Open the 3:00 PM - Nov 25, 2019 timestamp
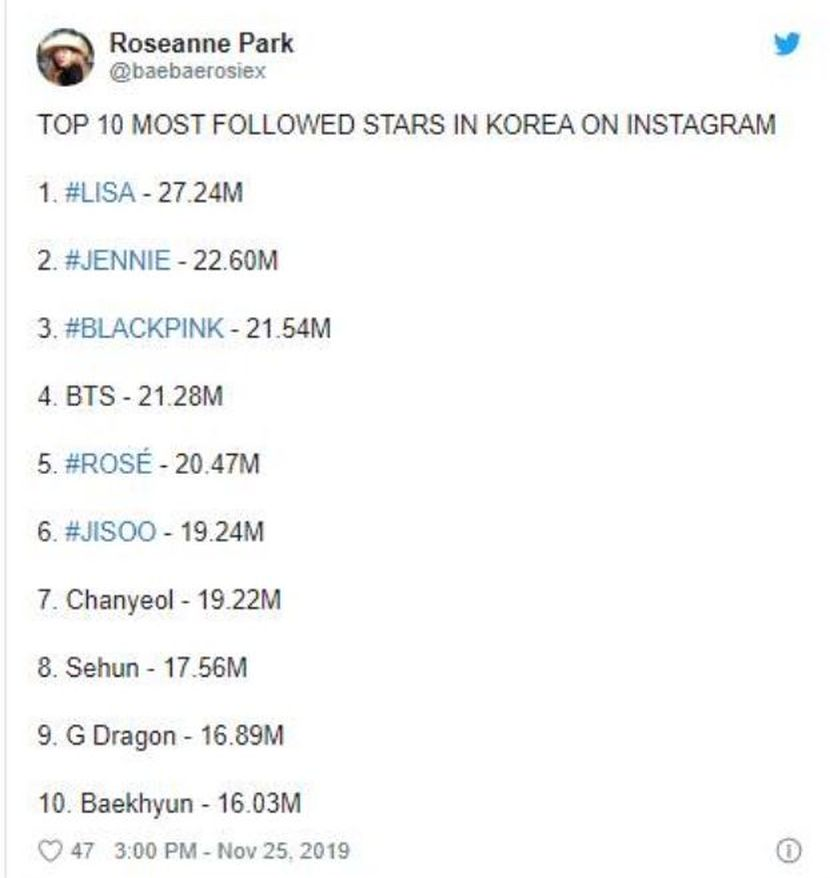830x878 pixels. [232, 851]
